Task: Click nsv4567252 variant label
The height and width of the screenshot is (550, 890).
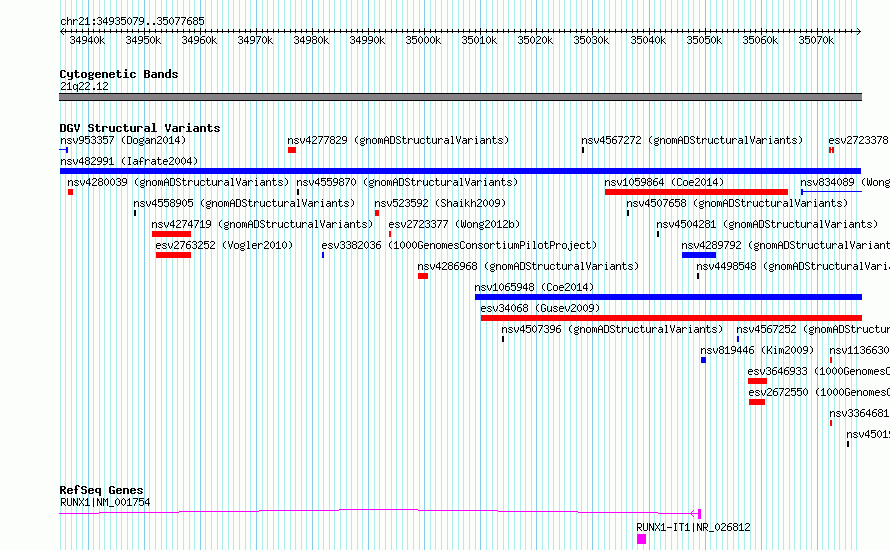Action: click(x=813, y=329)
